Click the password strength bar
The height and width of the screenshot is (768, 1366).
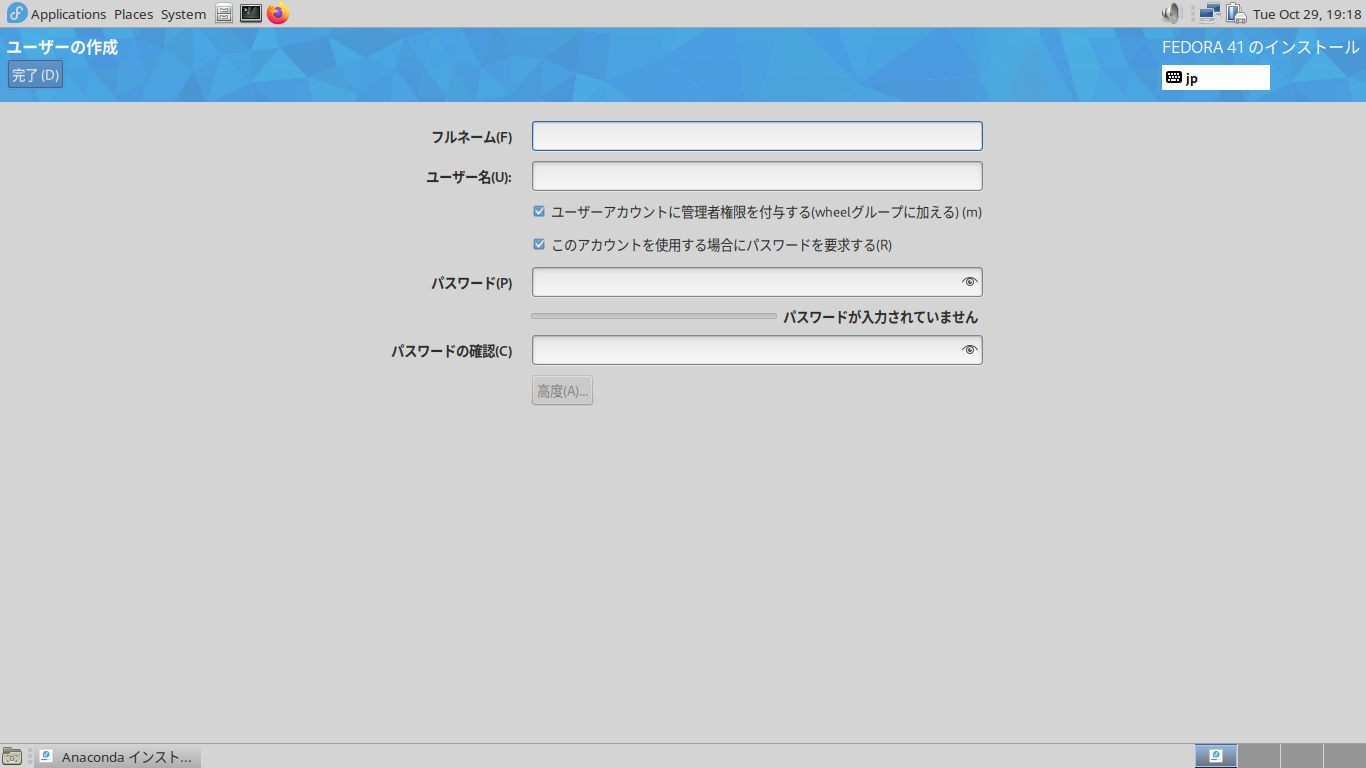[x=654, y=316]
